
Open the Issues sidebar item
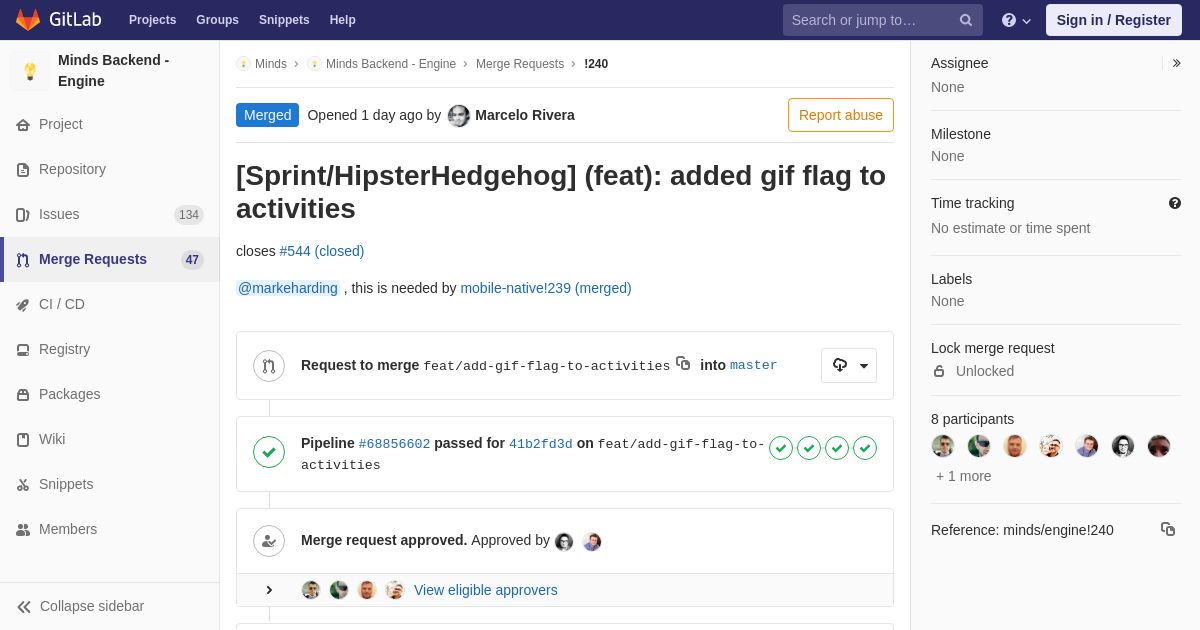[x=110, y=214]
